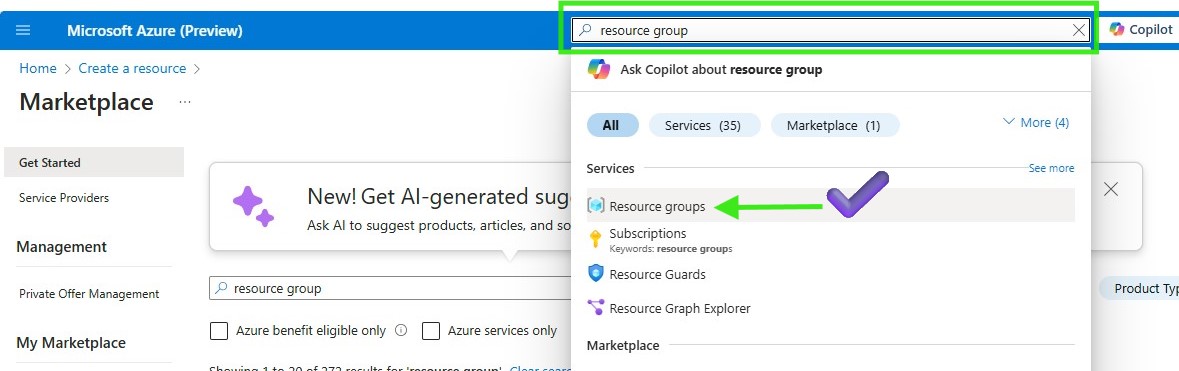
Task: Click Microsoft Azure (Preview) title
Action: click(155, 31)
